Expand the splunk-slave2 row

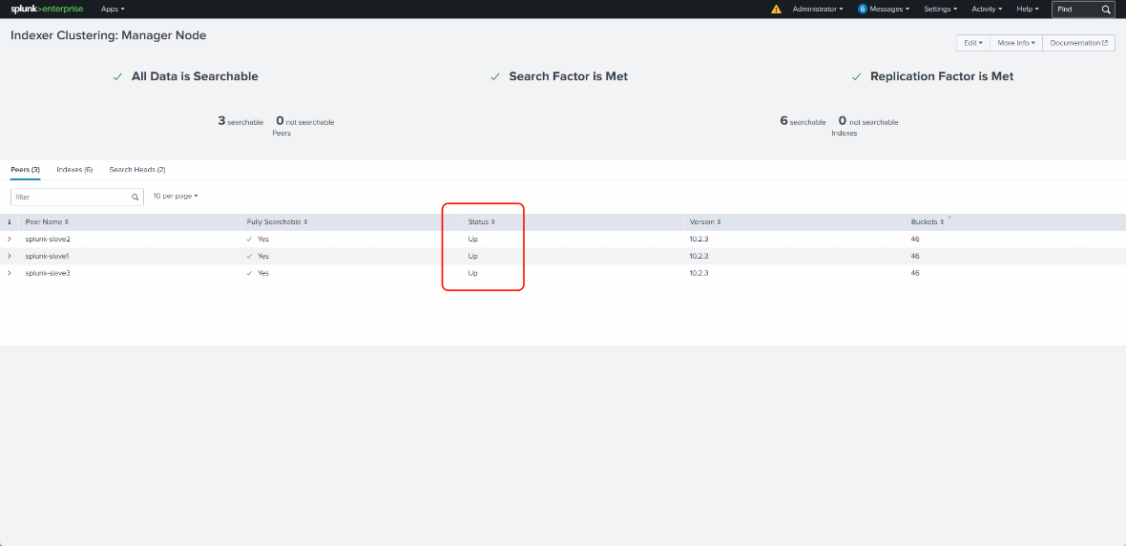[x=9, y=239]
